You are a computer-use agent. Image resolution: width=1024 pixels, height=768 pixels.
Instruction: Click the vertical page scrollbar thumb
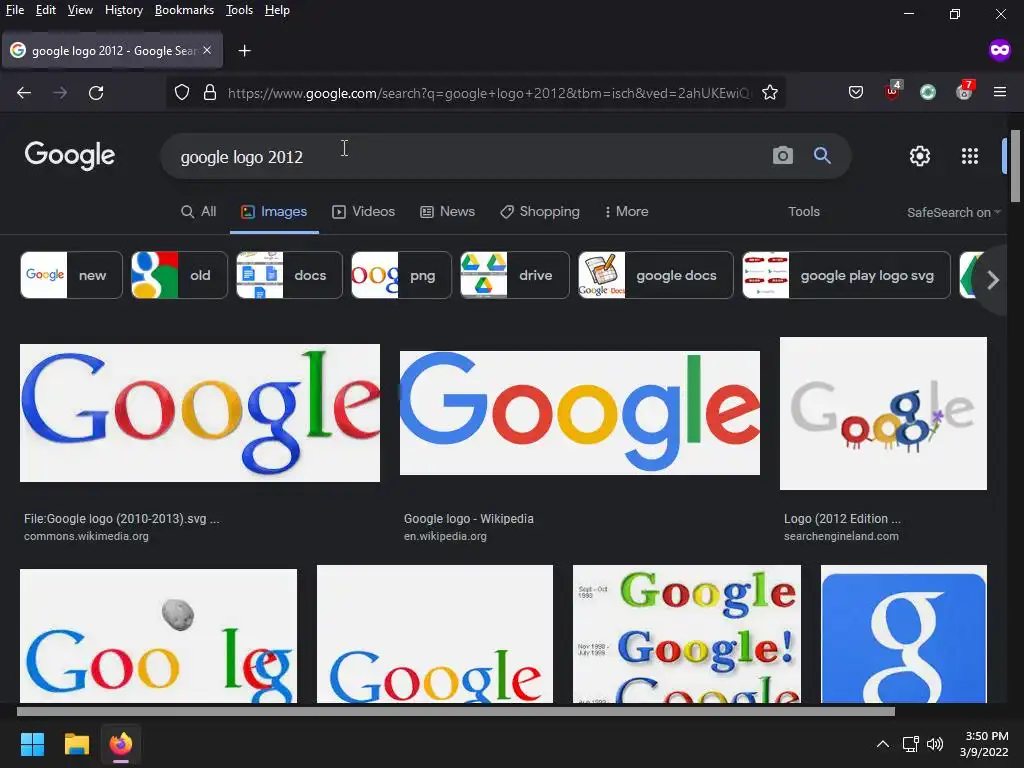[x=1015, y=167]
